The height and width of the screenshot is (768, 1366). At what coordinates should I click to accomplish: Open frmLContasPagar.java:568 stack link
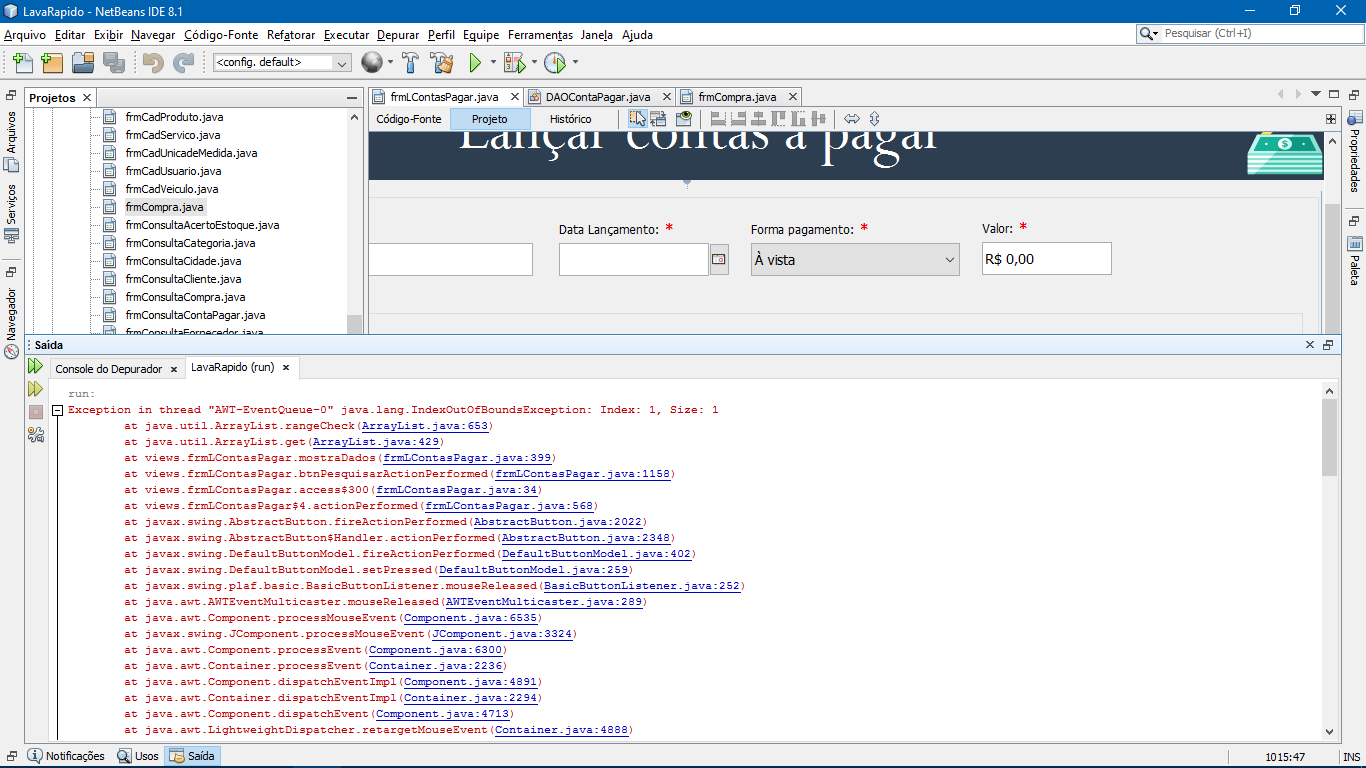509,506
